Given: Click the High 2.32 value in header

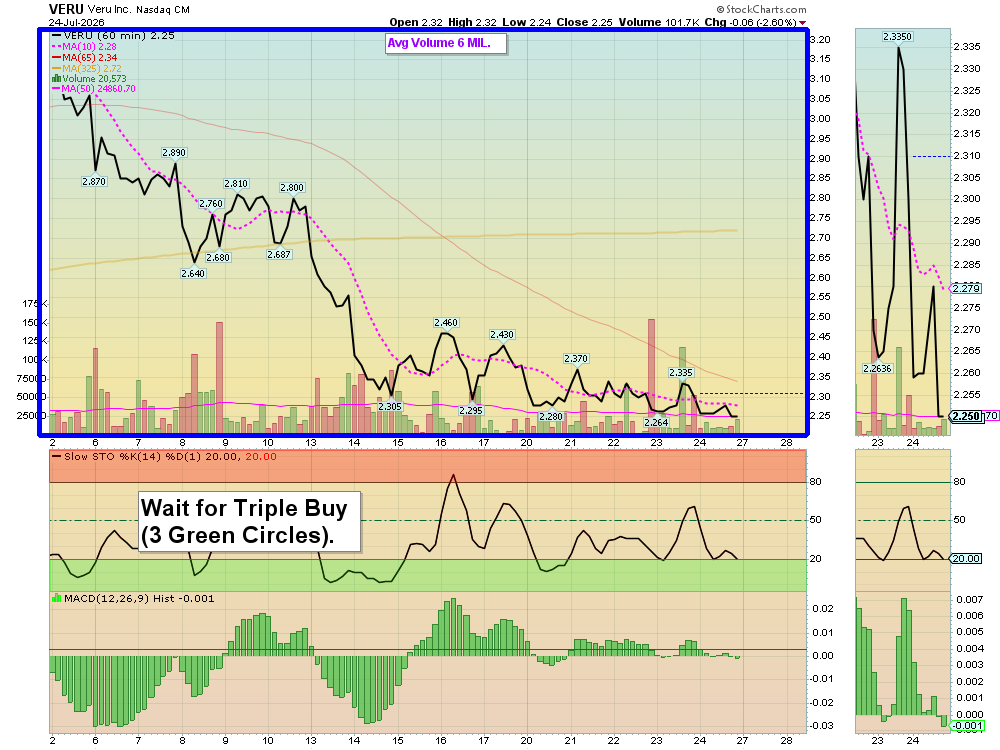Looking at the screenshot, I should [x=472, y=22].
